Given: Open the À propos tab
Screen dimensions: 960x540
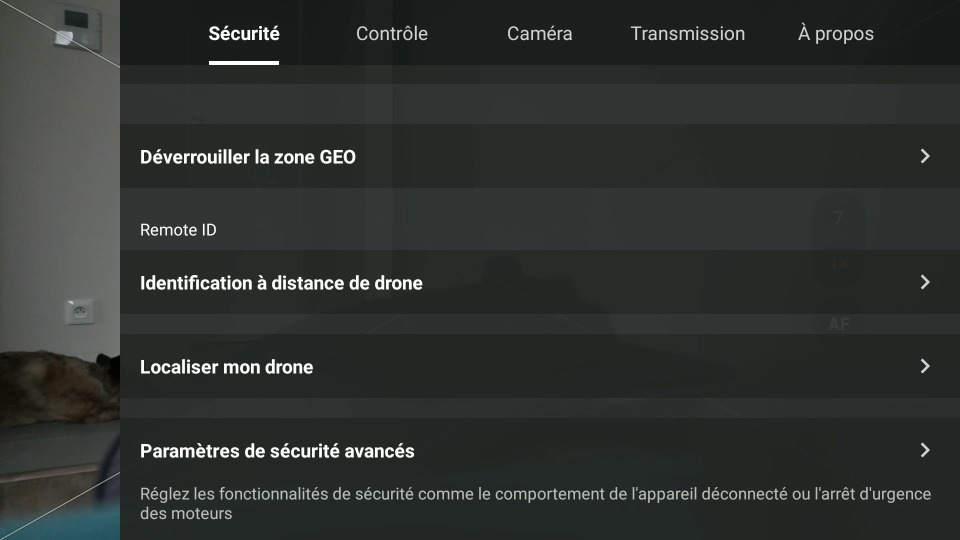Looking at the screenshot, I should 836,34.
